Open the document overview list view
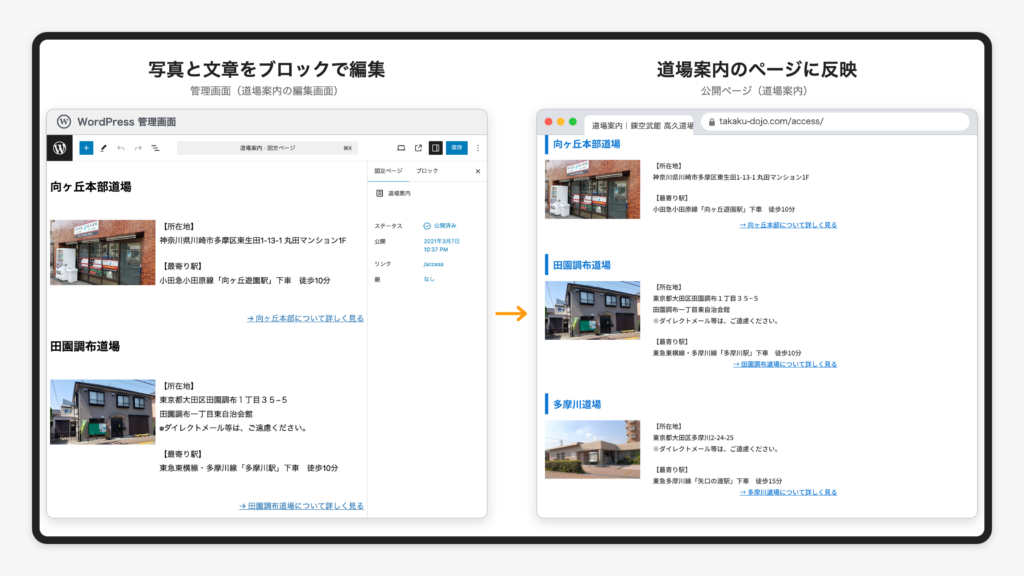The width and height of the screenshot is (1024, 576). [x=155, y=148]
